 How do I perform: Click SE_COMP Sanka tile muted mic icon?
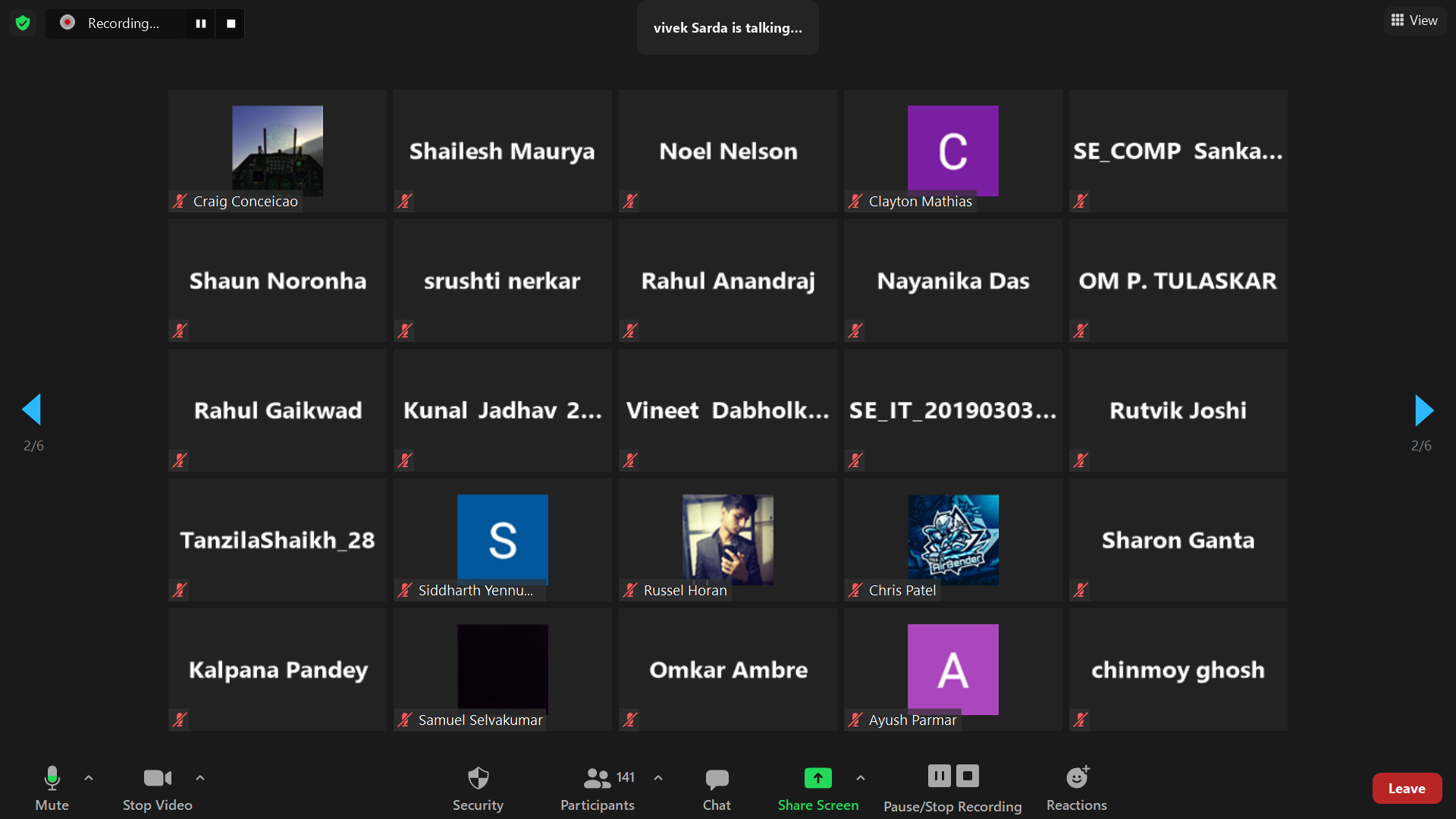pos(1081,201)
